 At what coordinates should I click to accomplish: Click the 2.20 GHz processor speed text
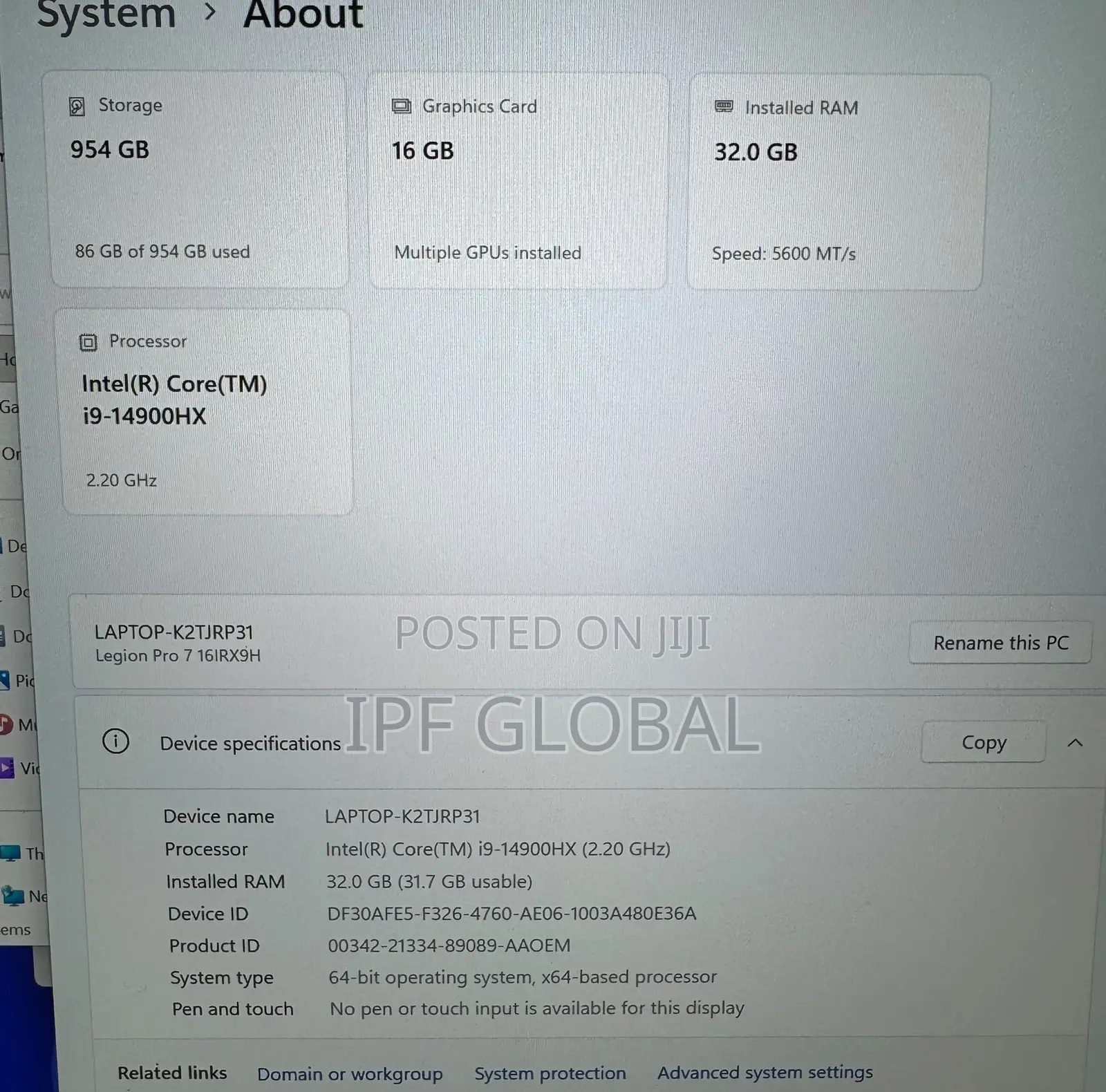[x=122, y=480]
